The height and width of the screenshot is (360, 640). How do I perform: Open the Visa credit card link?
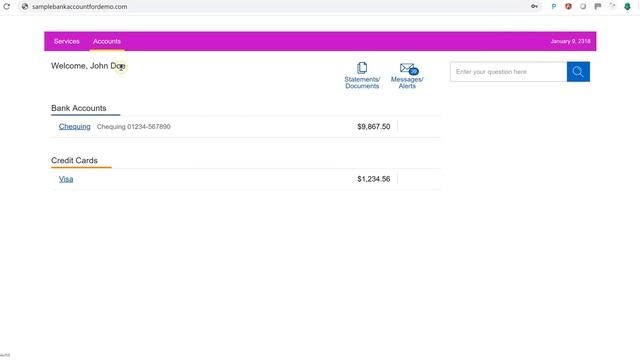tap(66, 179)
